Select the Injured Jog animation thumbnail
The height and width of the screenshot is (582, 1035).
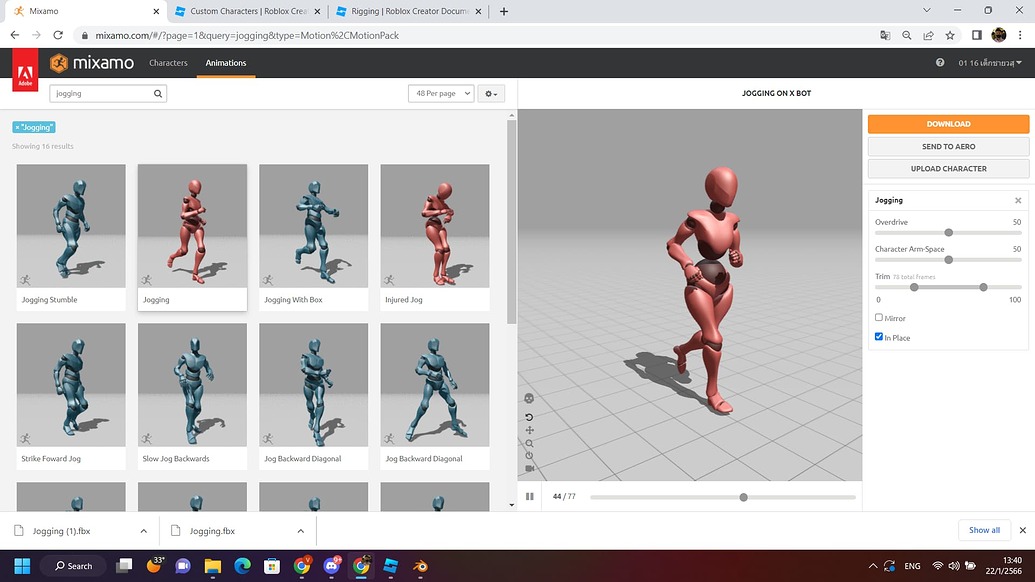[435, 226]
